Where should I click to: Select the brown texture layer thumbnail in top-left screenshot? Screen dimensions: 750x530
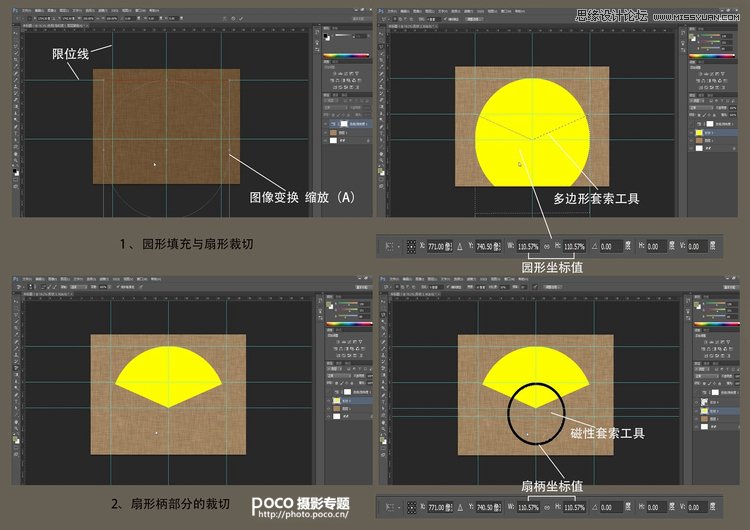333,132
